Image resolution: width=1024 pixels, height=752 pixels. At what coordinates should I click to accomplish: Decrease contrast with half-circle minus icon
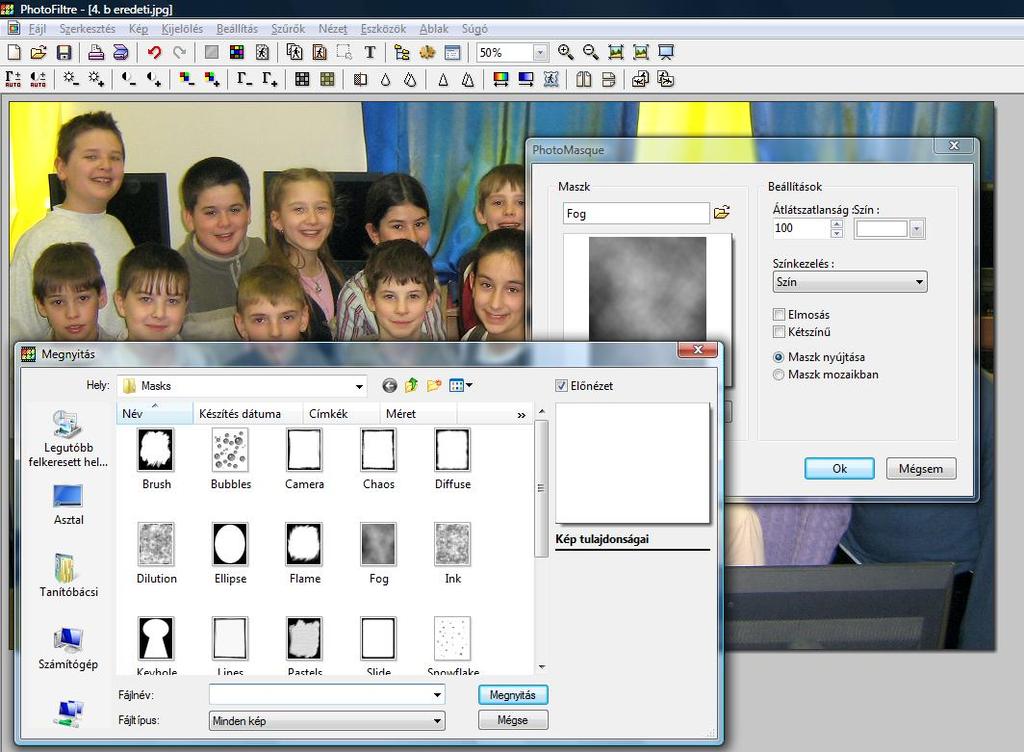coord(129,80)
